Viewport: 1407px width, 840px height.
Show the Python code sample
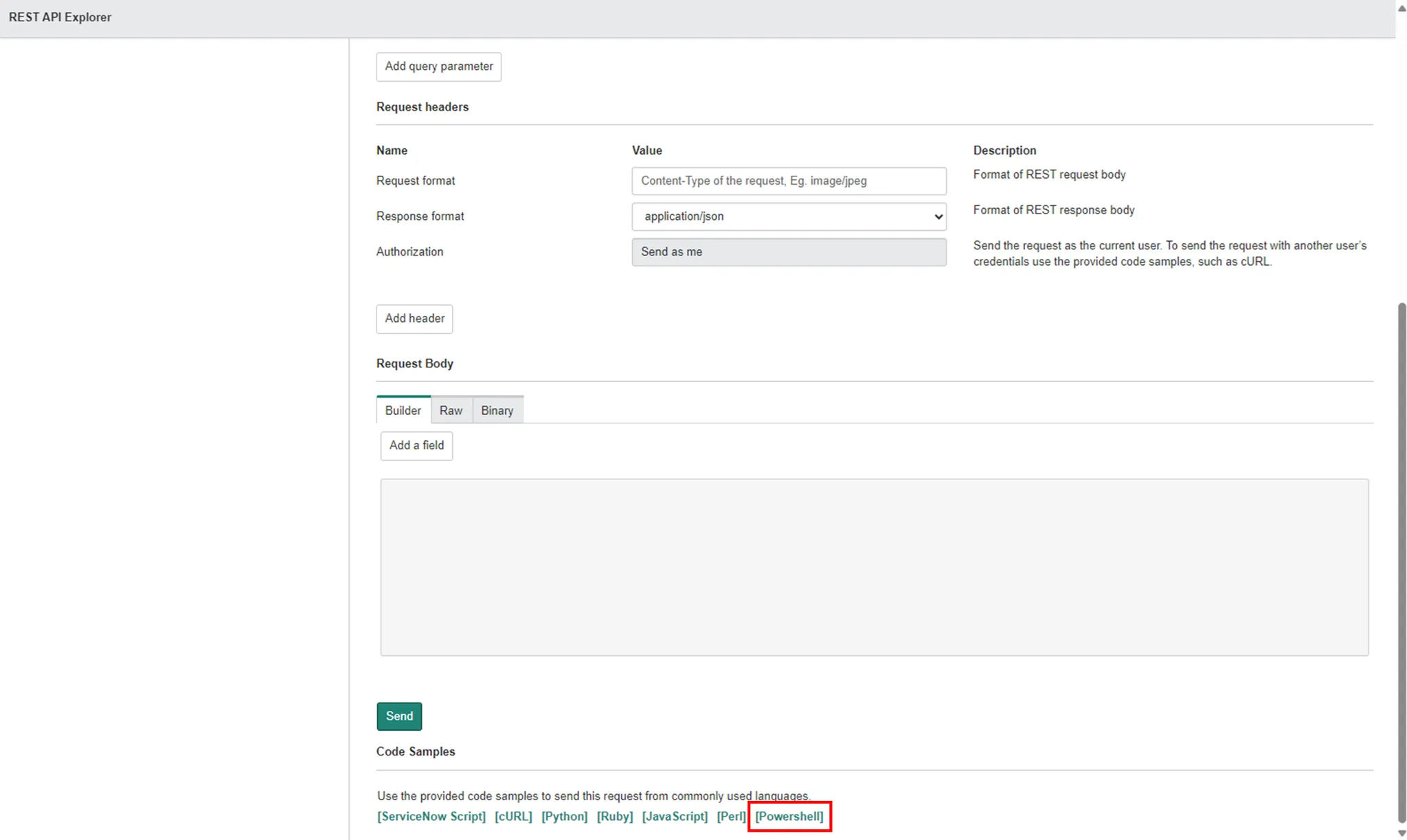pyautogui.click(x=564, y=816)
